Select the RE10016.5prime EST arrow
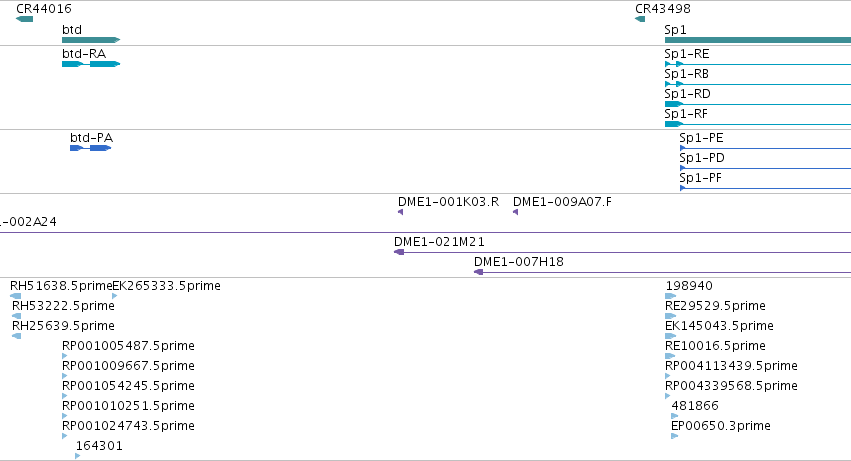The image size is (851, 461). (x=670, y=357)
